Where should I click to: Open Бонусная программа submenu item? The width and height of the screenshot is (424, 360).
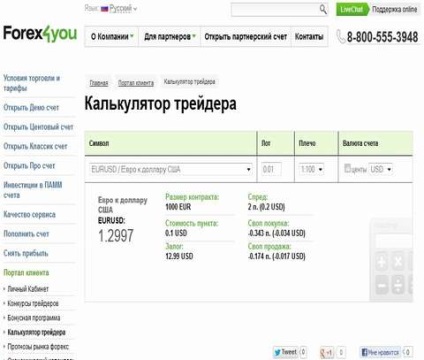[x=34, y=318]
